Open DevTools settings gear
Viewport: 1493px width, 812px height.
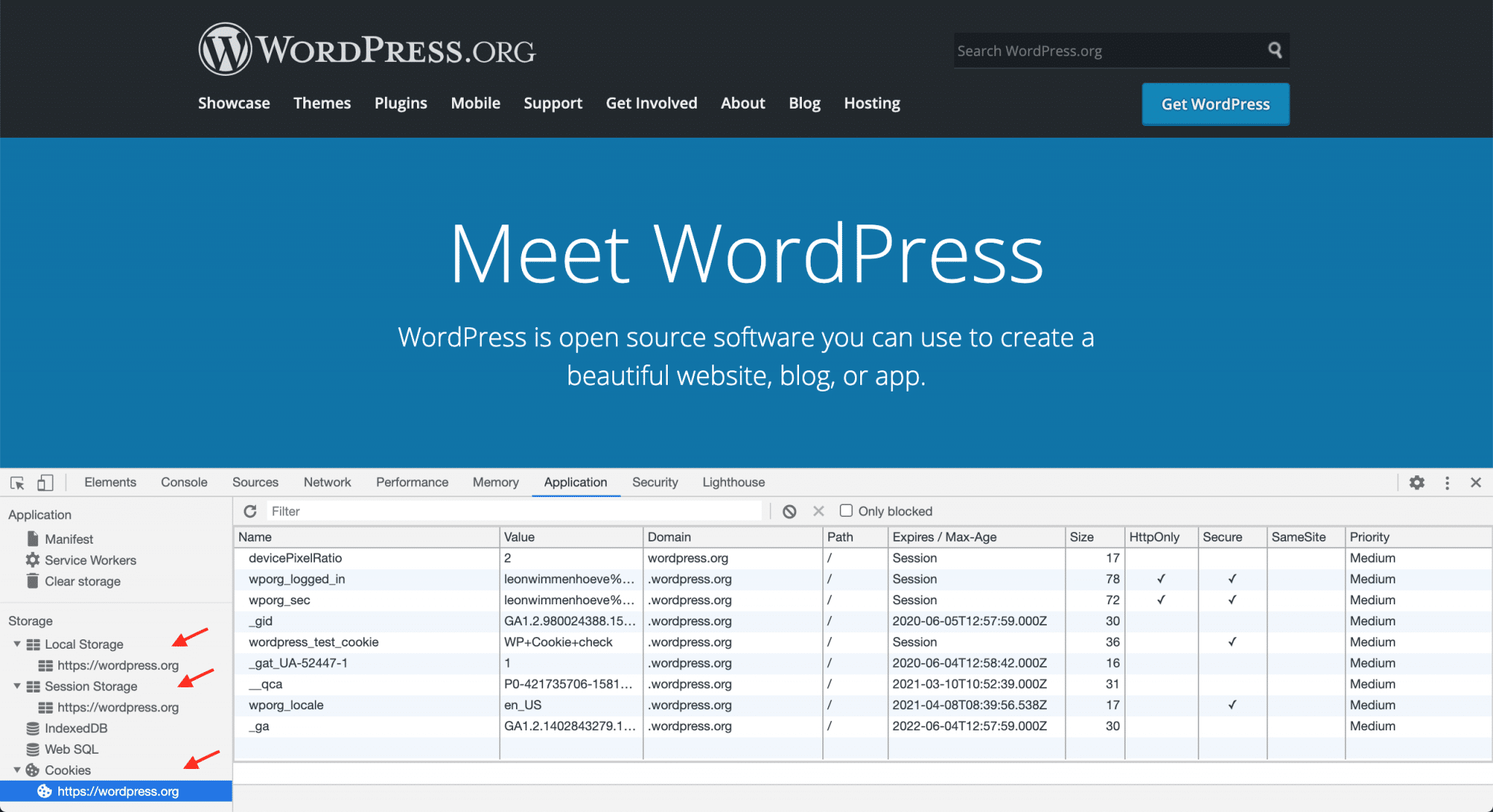1416,483
